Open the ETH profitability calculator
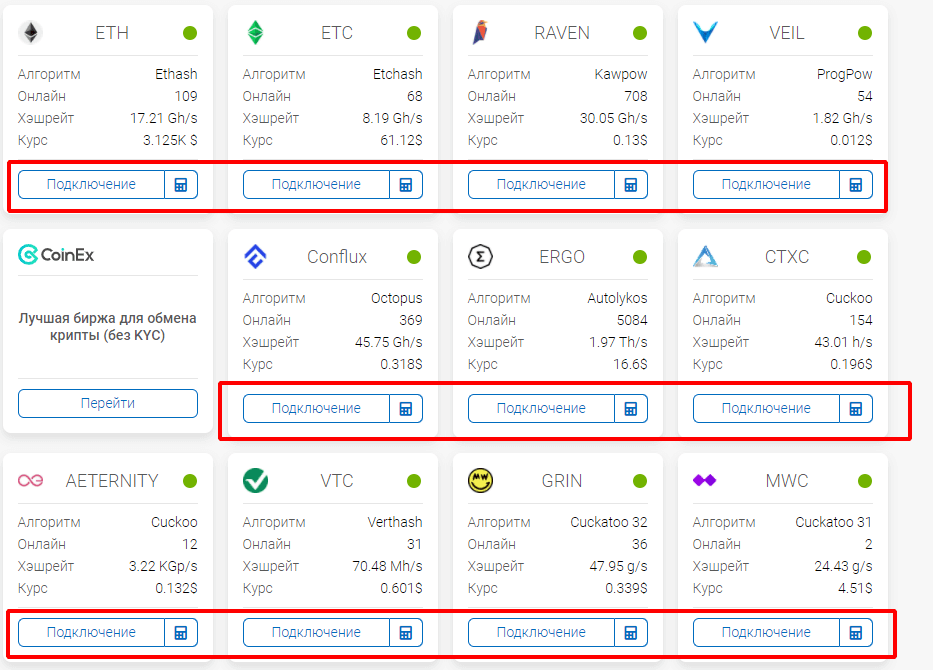933x670 pixels. tap(181, 184)
